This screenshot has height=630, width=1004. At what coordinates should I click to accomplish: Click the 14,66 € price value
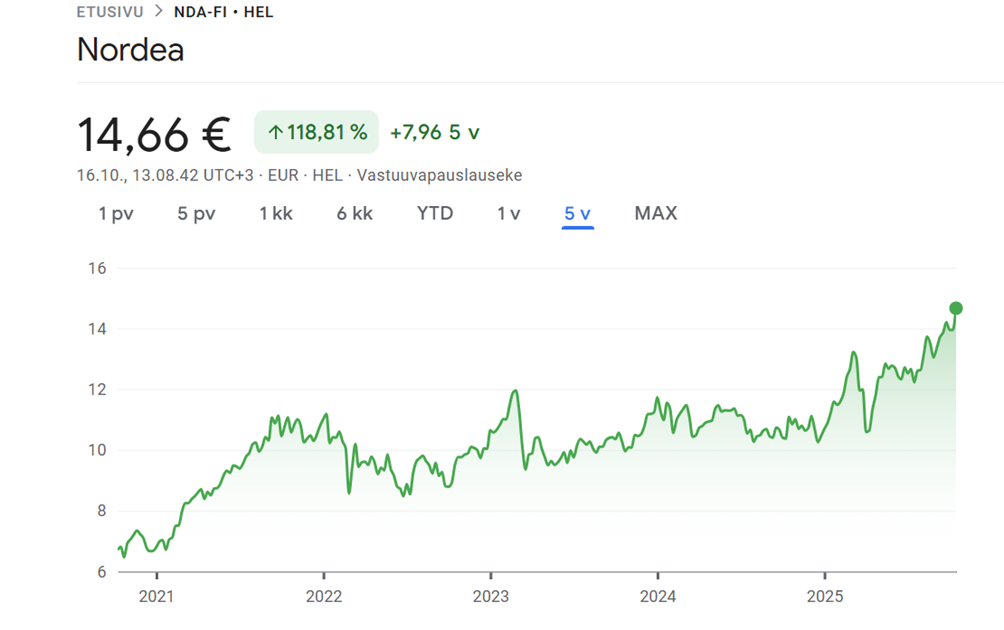point(154,133)
